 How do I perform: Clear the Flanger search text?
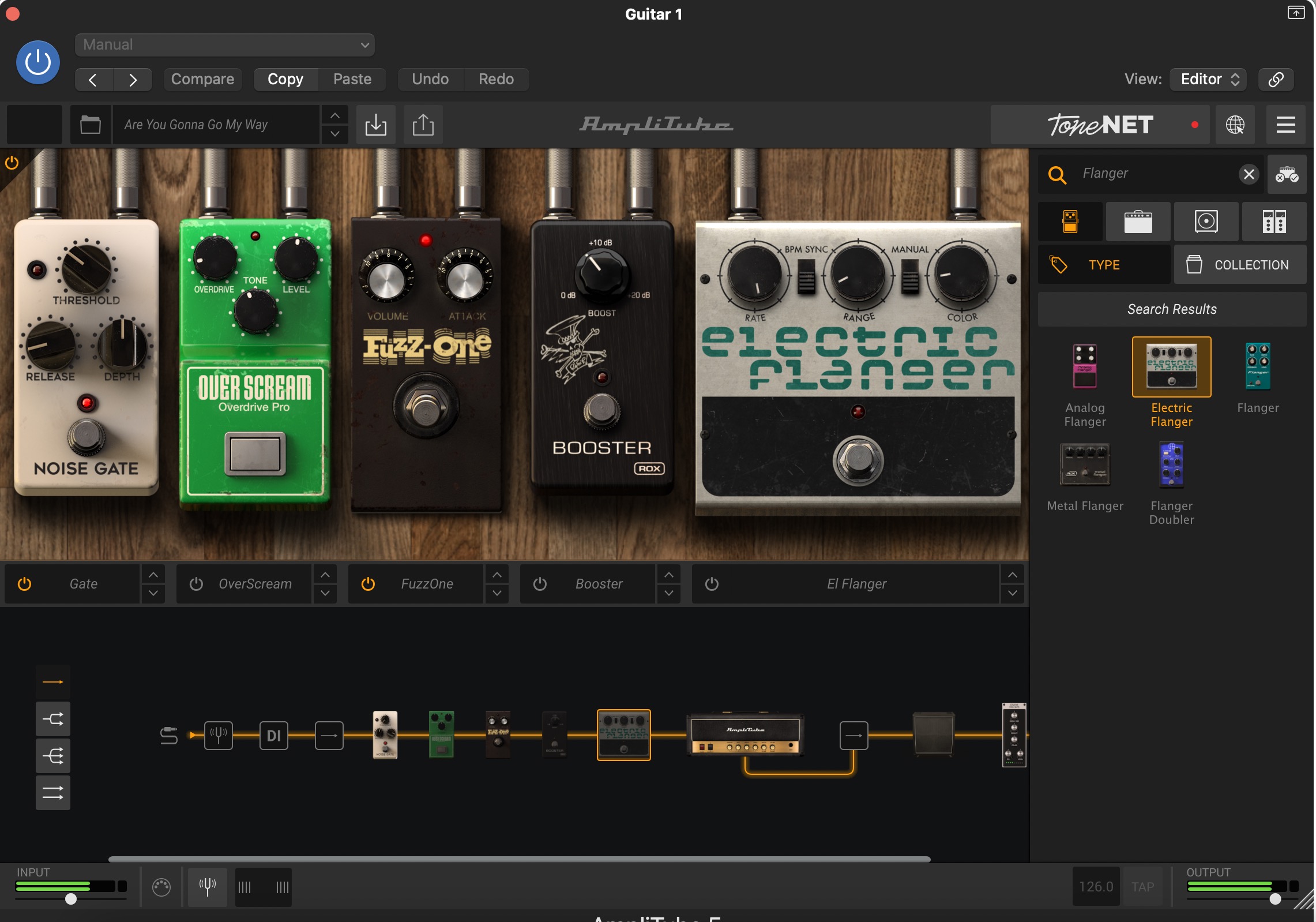click(x=1249, y=174)
